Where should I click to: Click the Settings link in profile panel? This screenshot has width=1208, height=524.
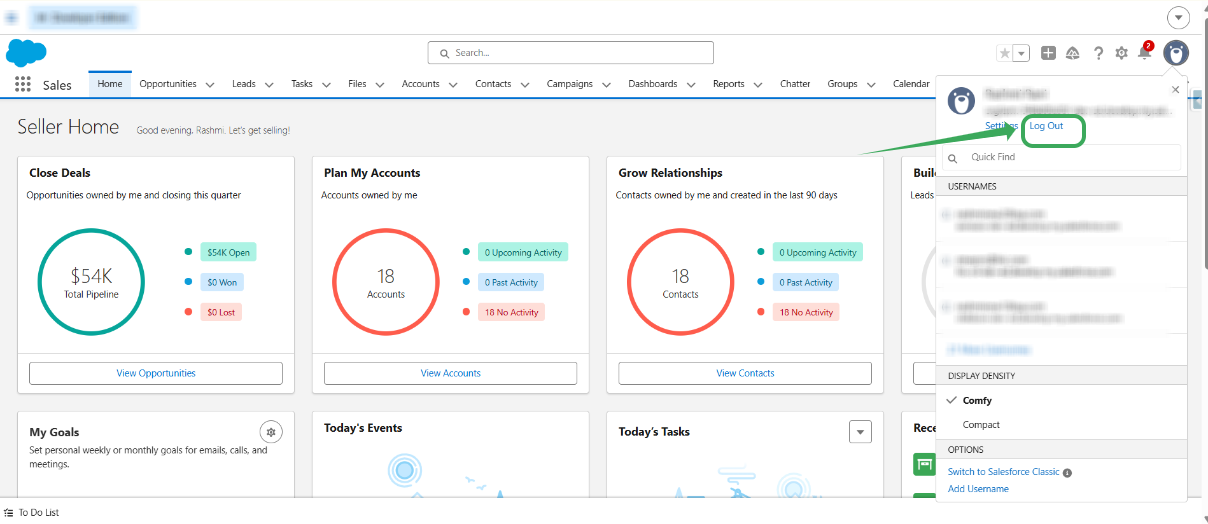pyautogui.click(x=1002, y=126)
